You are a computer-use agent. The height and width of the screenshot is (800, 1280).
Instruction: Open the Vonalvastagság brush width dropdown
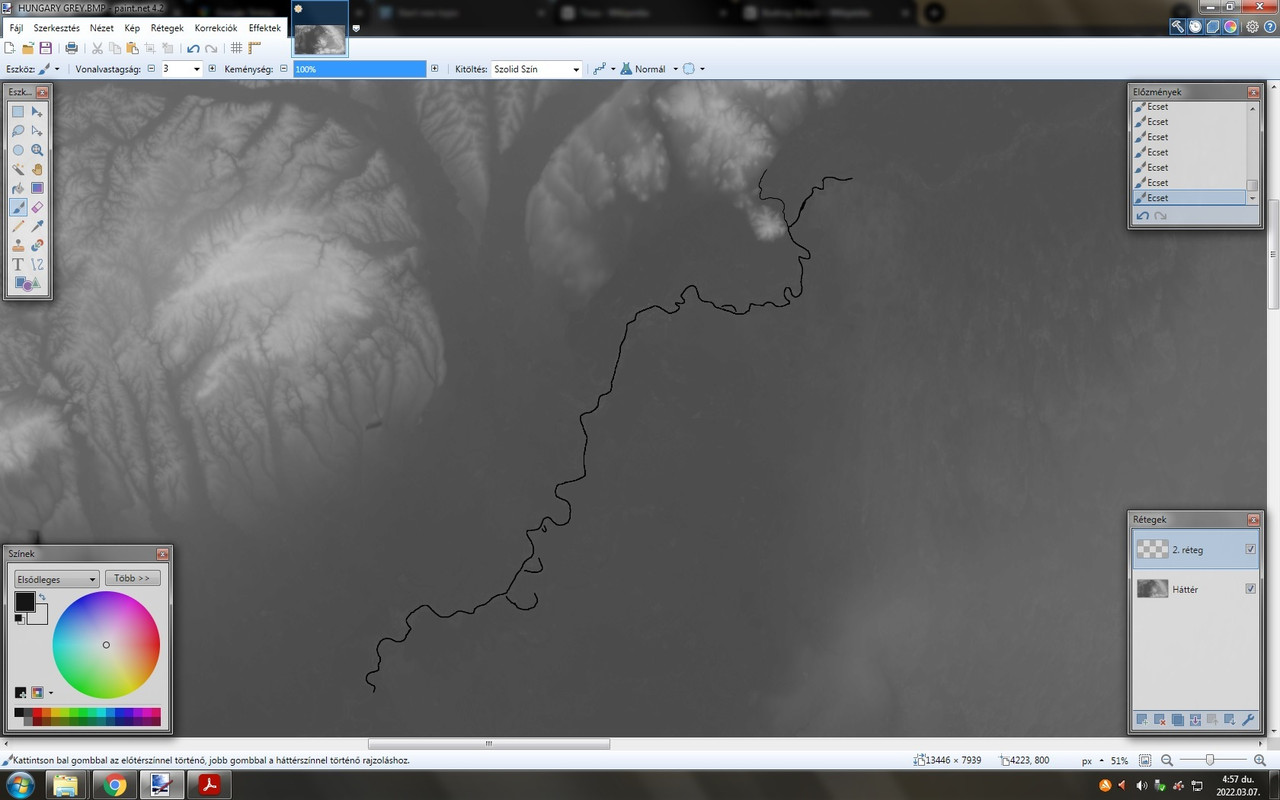[x=197, y=69]
